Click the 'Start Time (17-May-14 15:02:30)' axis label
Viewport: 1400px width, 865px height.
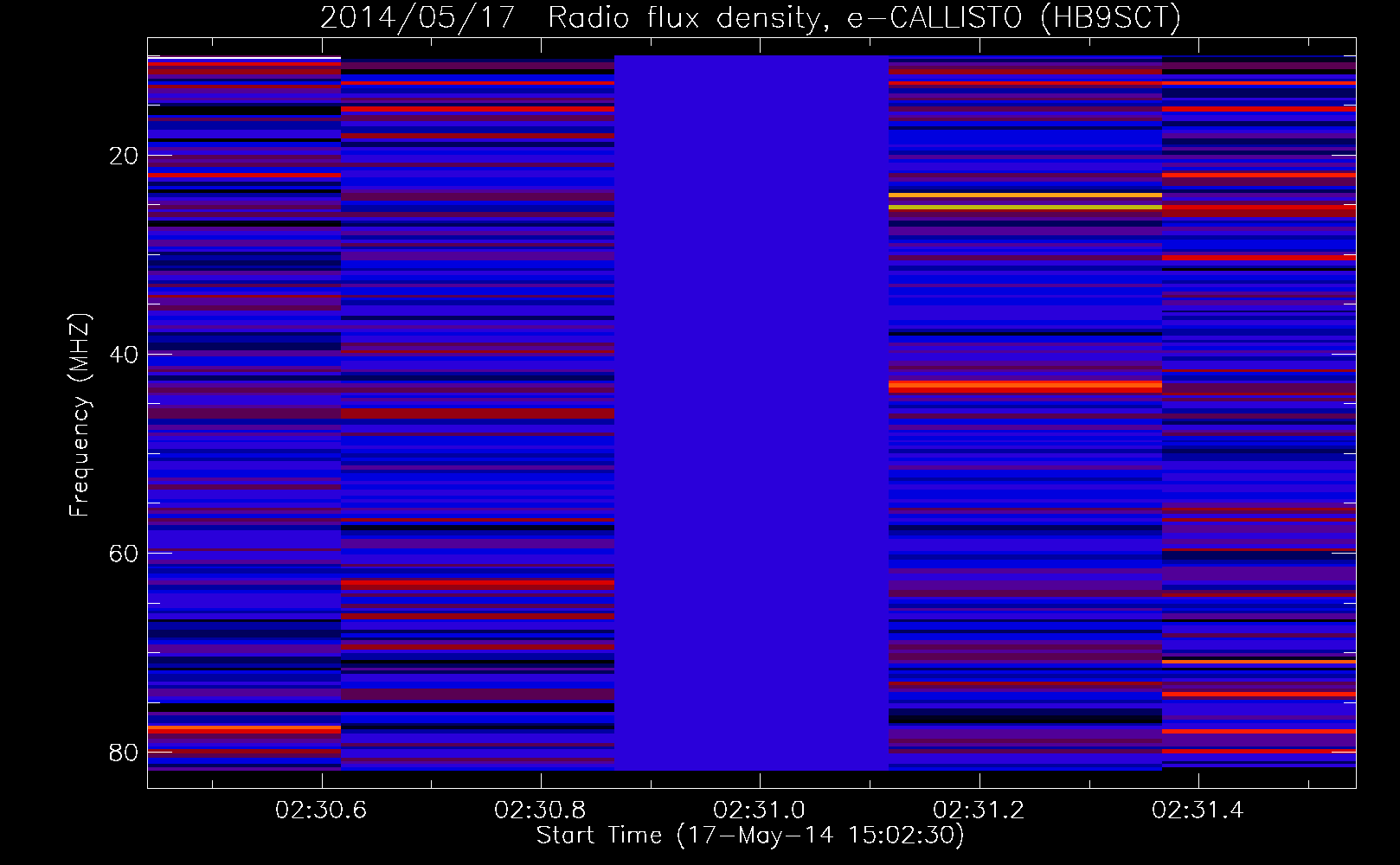pos(750,835)
